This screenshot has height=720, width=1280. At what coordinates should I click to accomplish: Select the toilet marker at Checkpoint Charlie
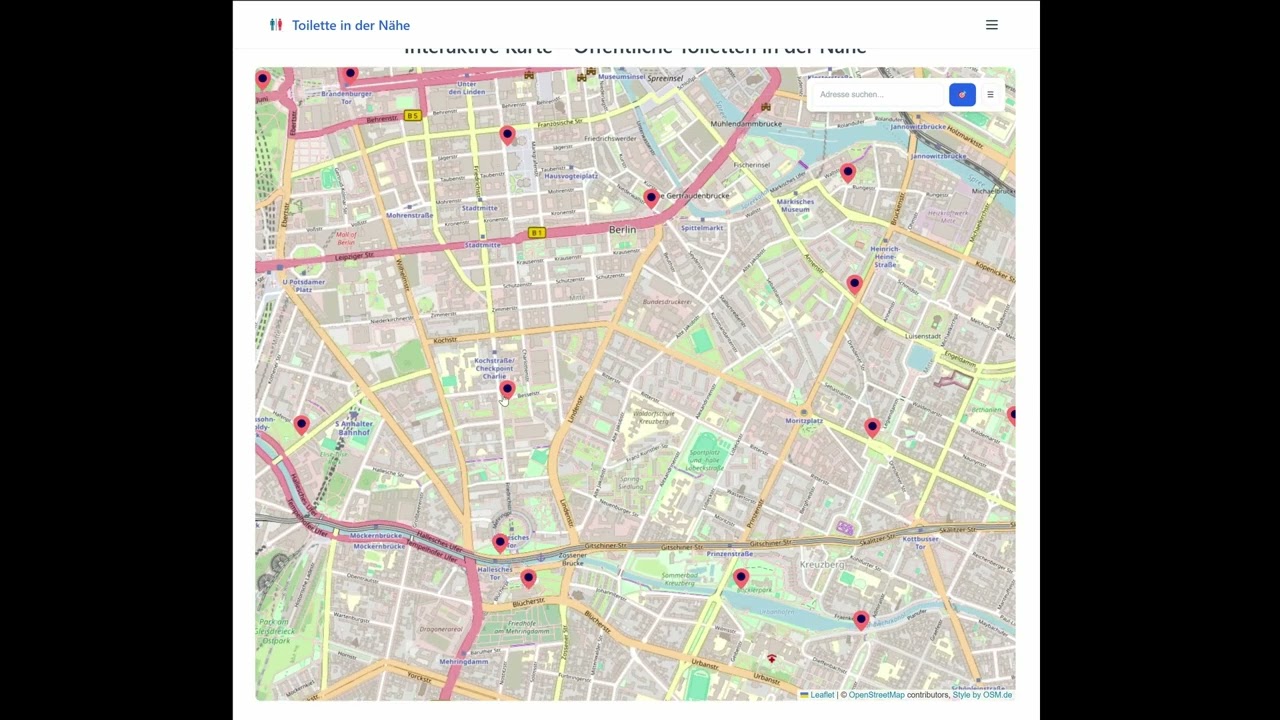tap(507, 389)
